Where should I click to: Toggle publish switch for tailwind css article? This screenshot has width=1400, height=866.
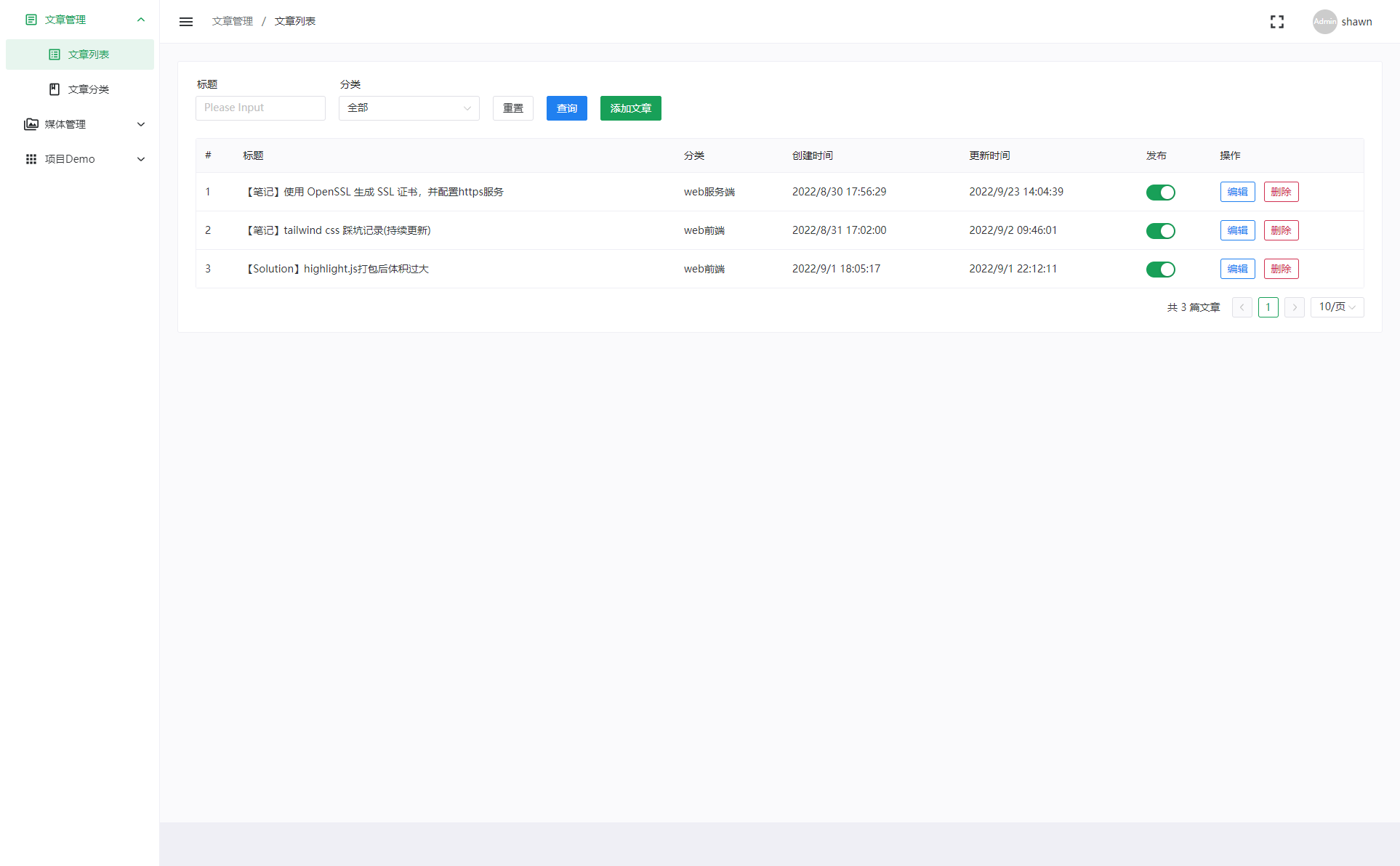(x=1160, y=231)
